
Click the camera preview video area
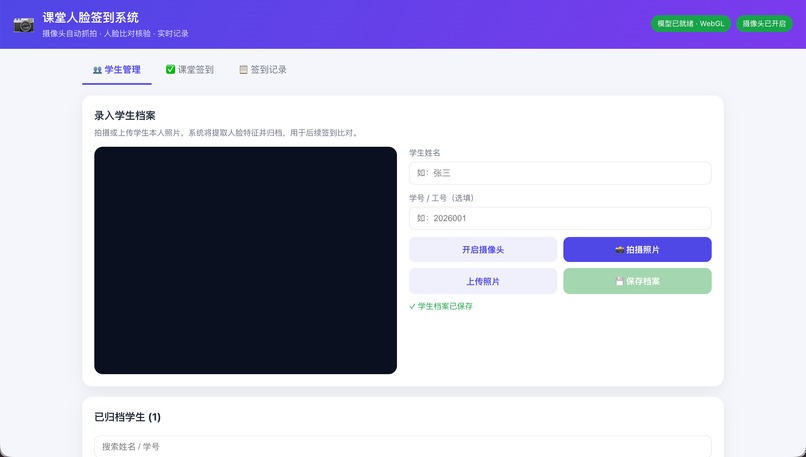pos(246,261)
